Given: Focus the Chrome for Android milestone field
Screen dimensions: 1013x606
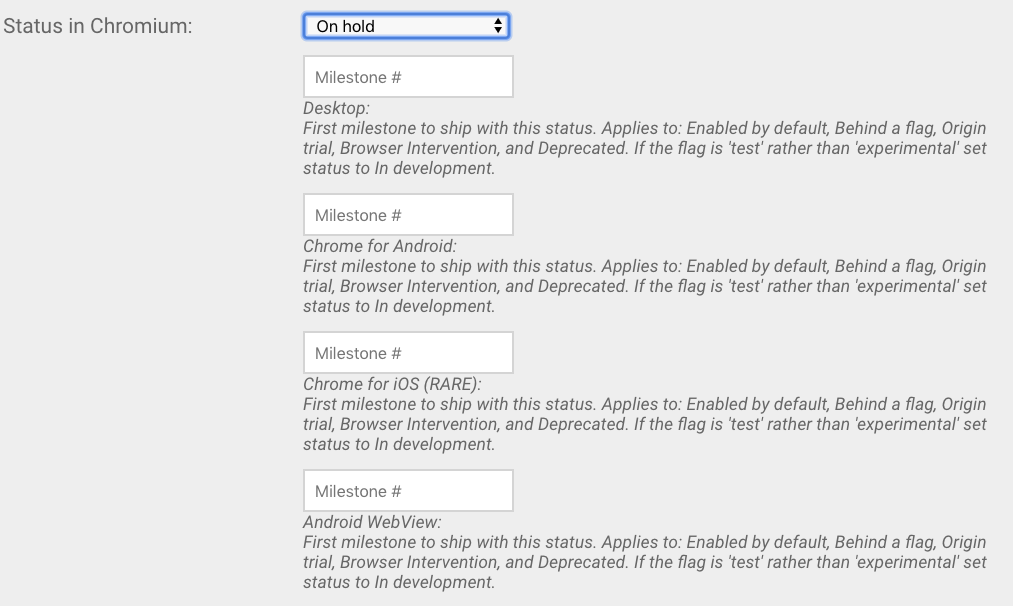Looking at the screenshot, I should pos(407,214).
